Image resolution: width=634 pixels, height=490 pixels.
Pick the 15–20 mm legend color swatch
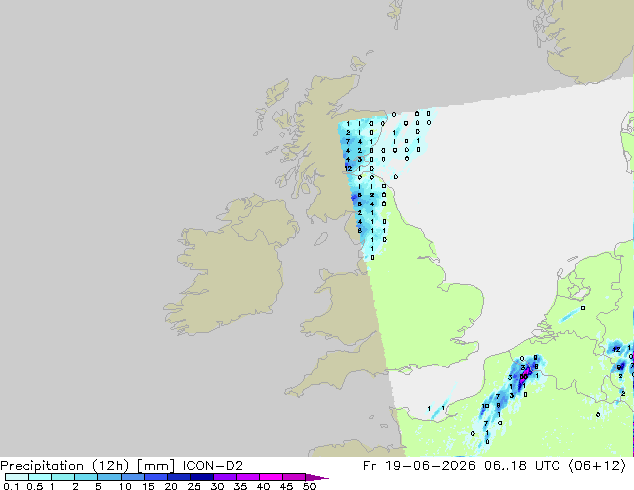pos(155,477)
